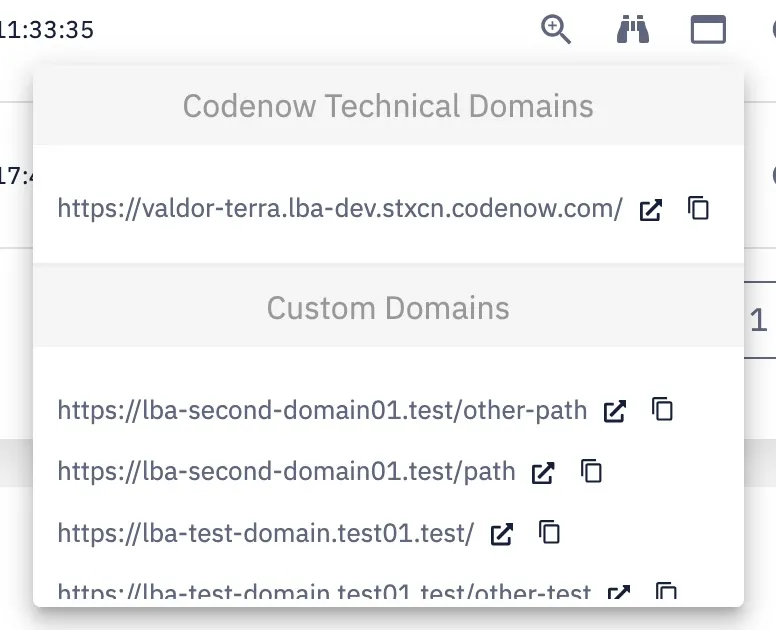
Task: Open lba-second-domain01.test/other-path external link icon
Action: click(615, 411)
